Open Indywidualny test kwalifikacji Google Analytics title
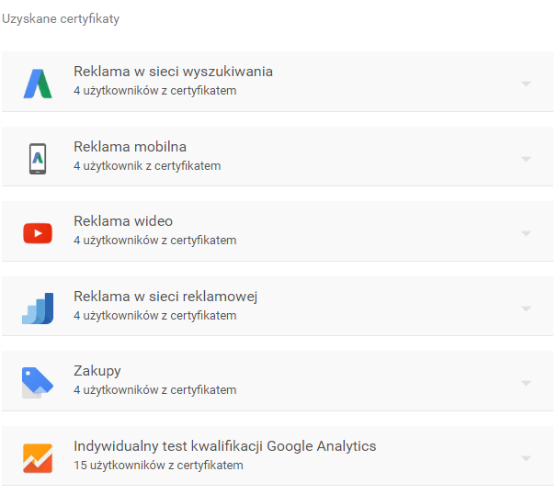Image resolution: width=554 pixels, height=498 pixels. coord(225,446)
